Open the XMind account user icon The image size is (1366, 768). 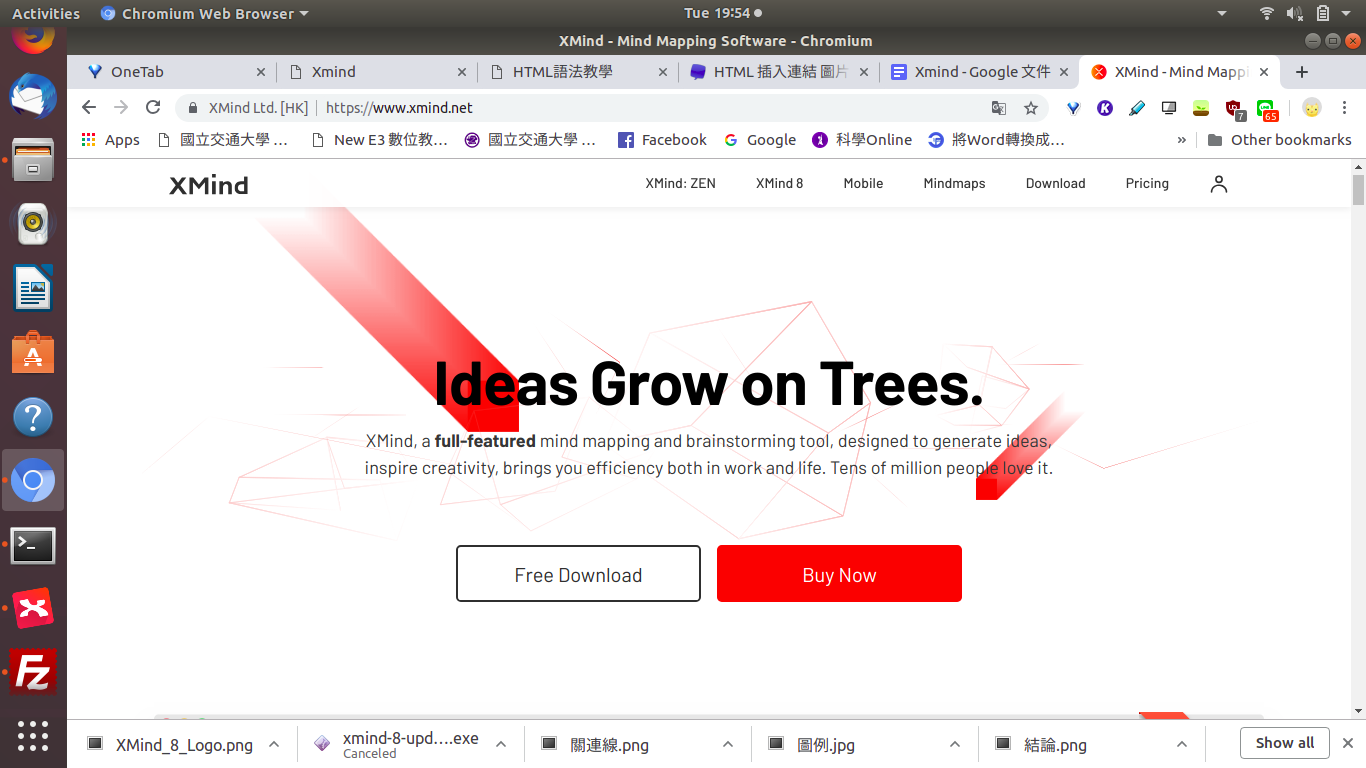tap(1218, 184)
